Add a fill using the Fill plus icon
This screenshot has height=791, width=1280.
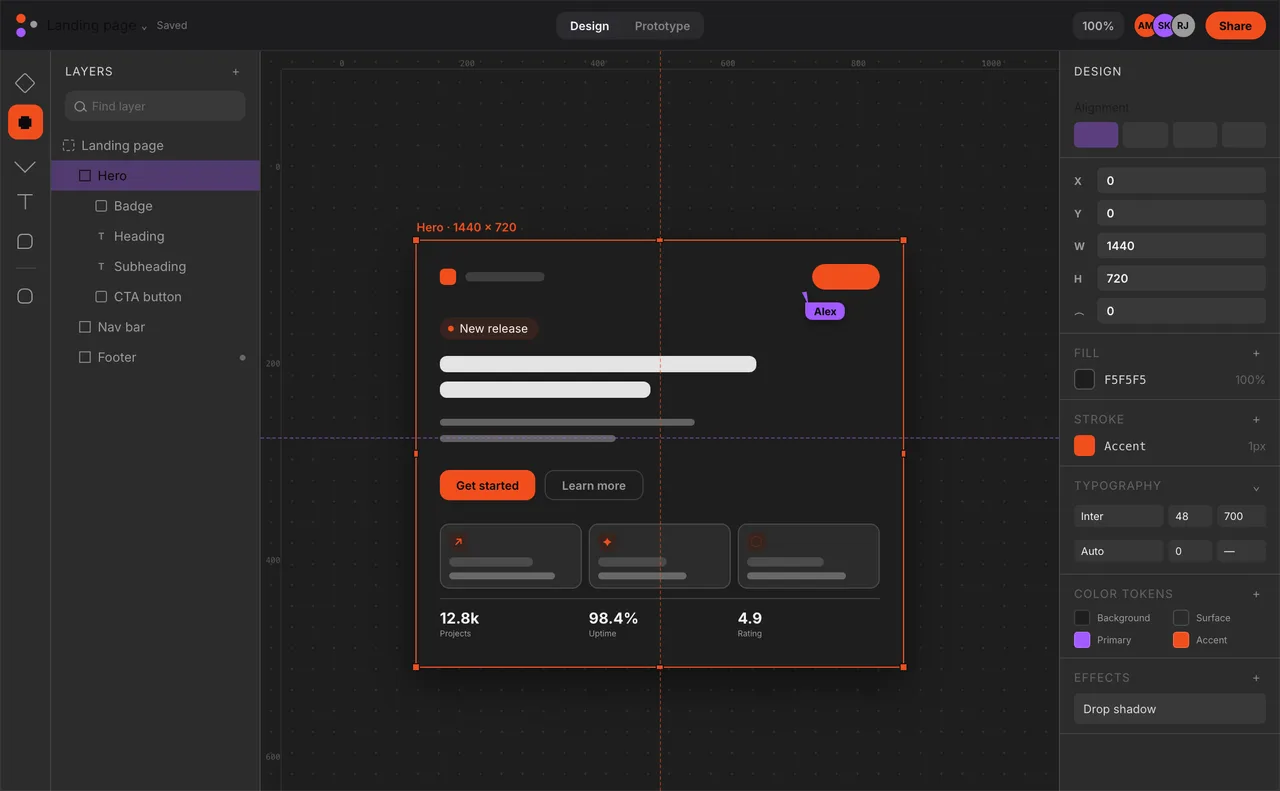tap(1257, 353)
